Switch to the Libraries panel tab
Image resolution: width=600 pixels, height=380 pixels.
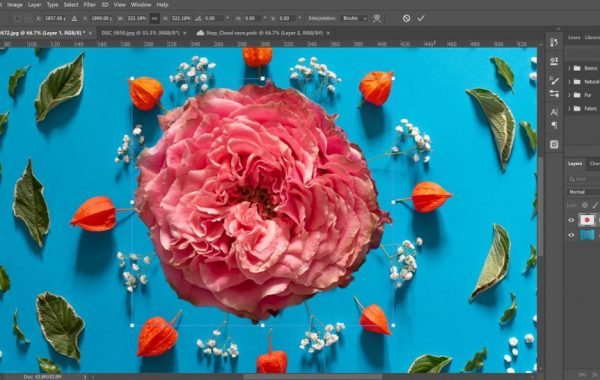pos(592,38)
